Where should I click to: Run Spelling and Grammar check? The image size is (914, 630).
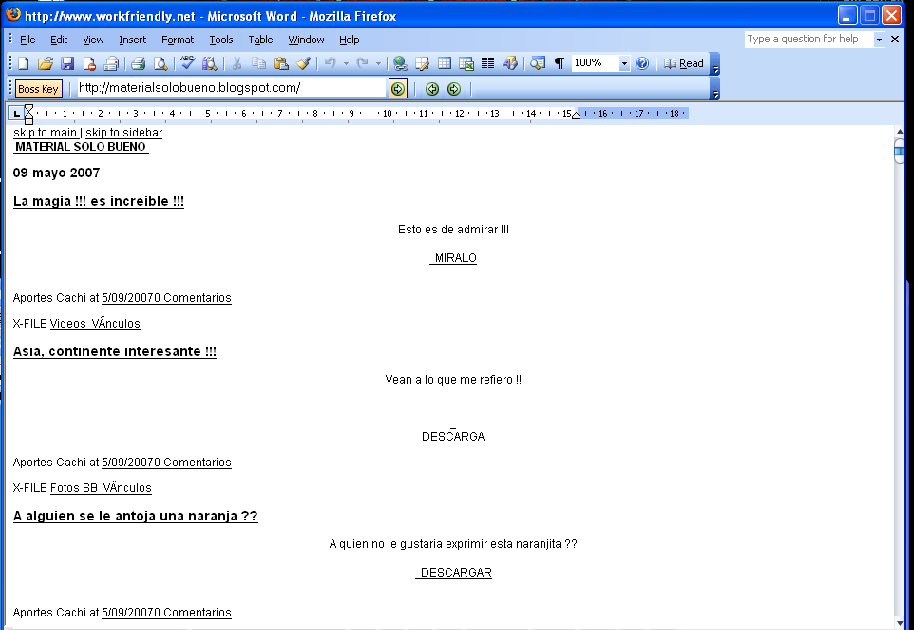click(185, 62)
